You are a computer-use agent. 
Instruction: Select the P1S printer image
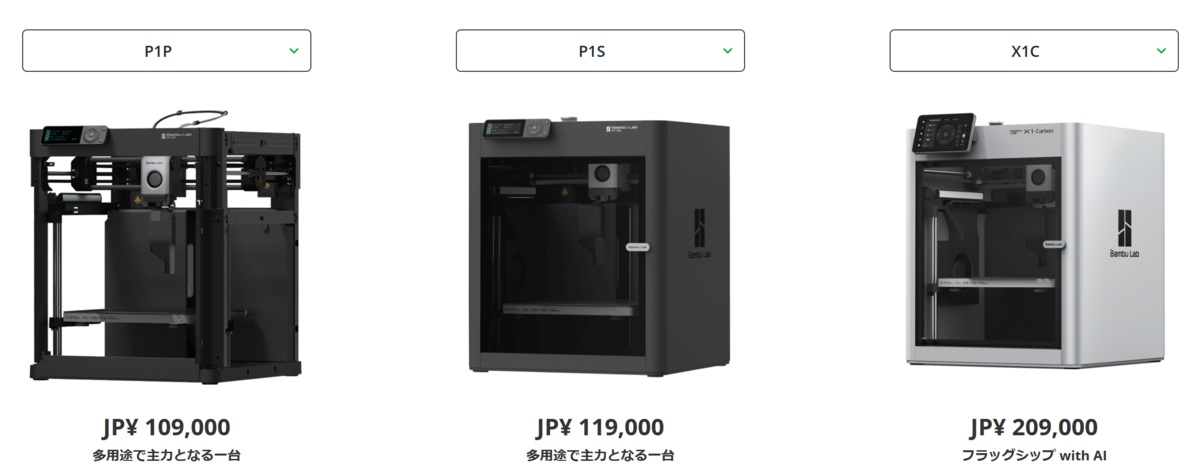(600, 245)
